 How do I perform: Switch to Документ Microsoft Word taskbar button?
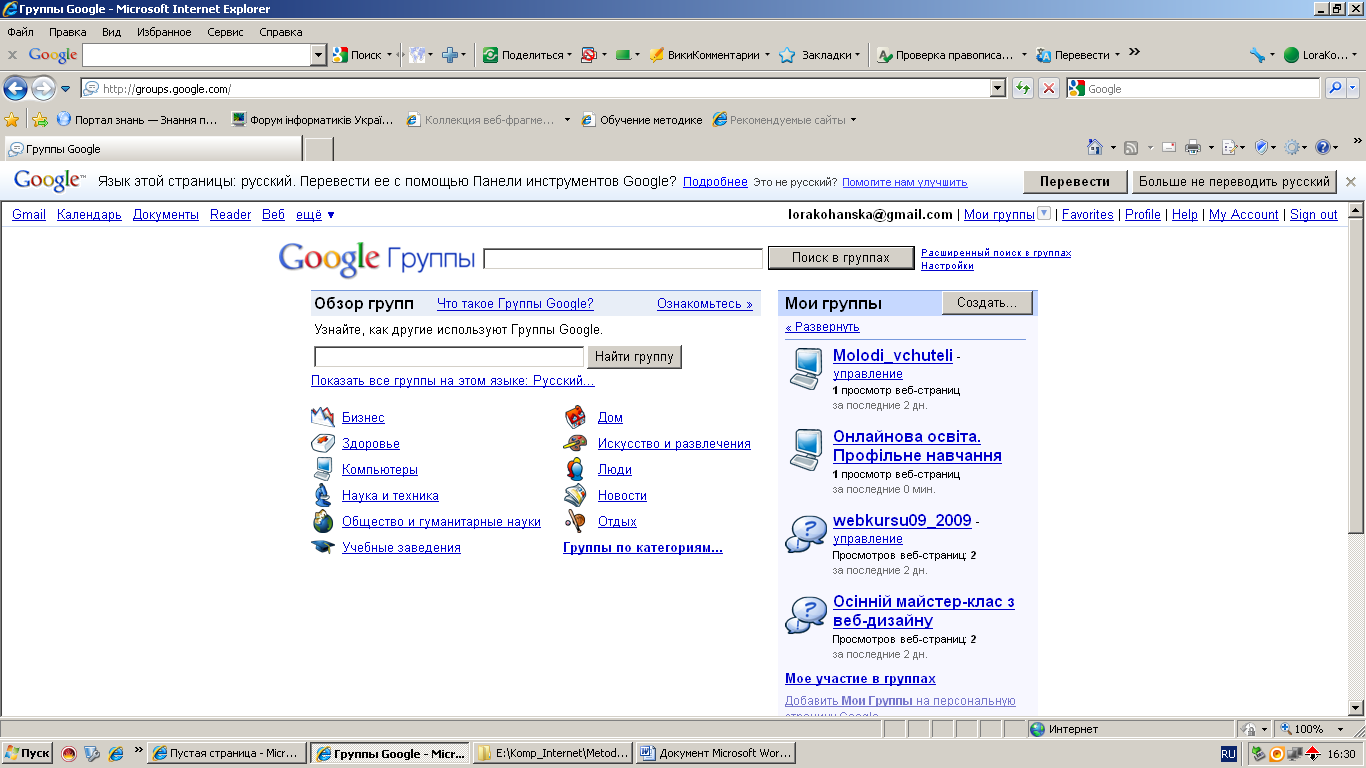(716, 753)
